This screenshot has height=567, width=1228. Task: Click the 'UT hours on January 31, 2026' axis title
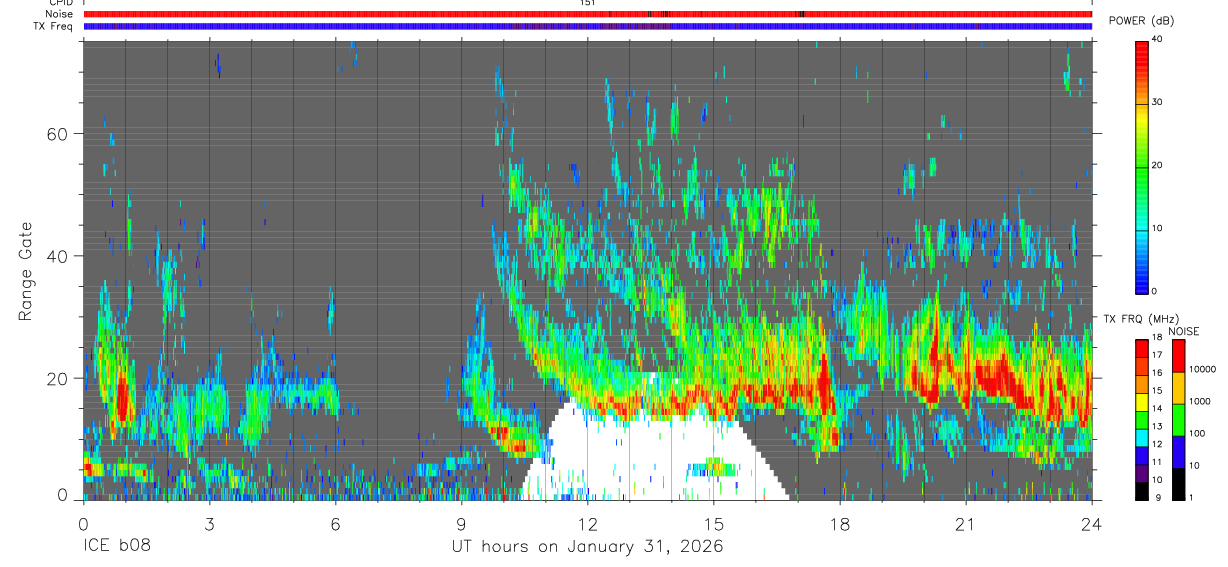point(587,547)
